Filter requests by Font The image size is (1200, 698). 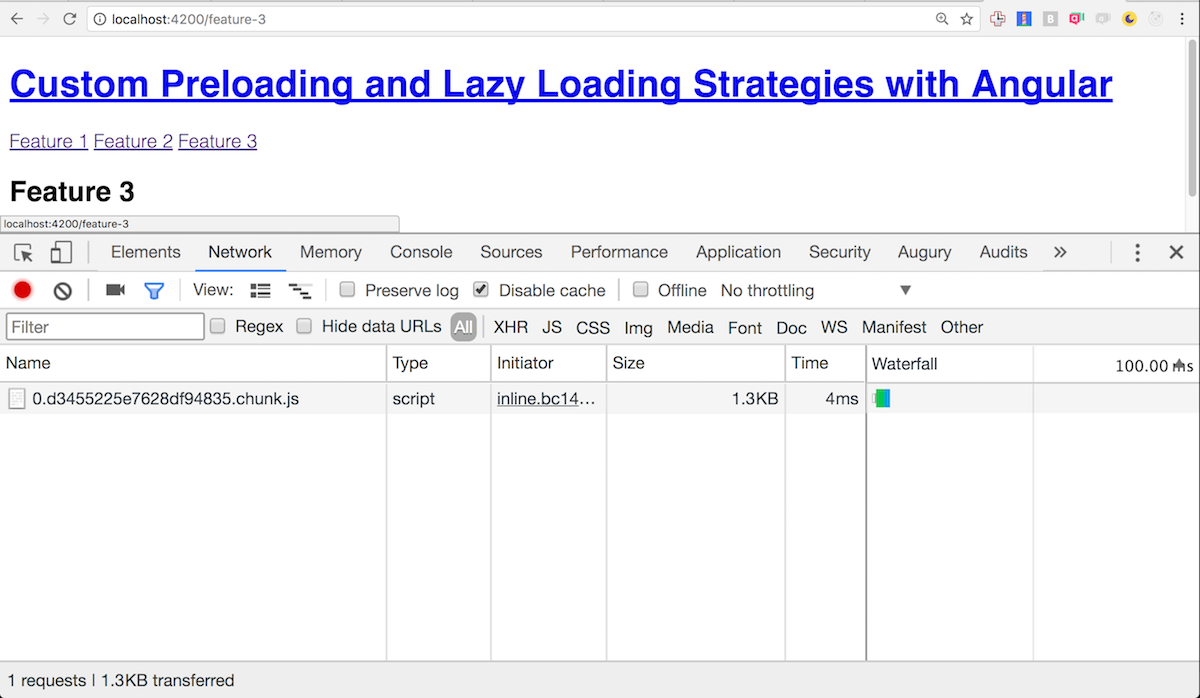click(x=745, y=327)
